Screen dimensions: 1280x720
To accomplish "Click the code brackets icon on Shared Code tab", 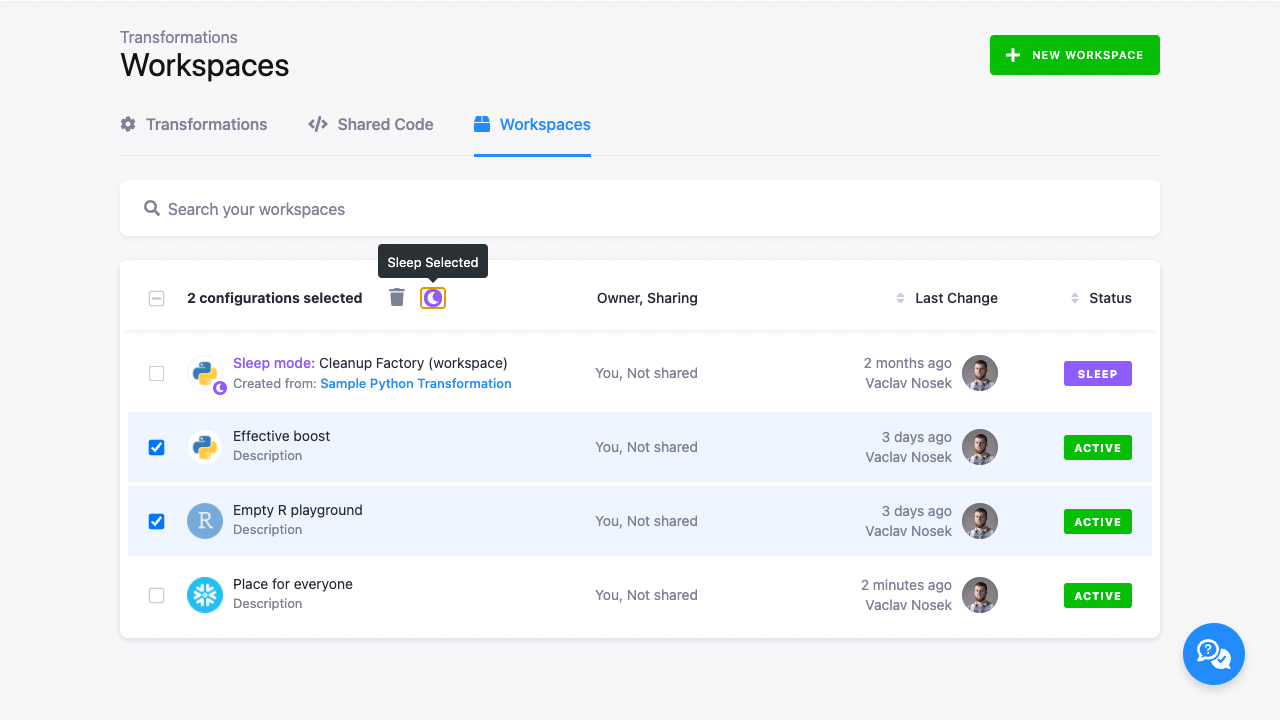I will coord(317,124).
